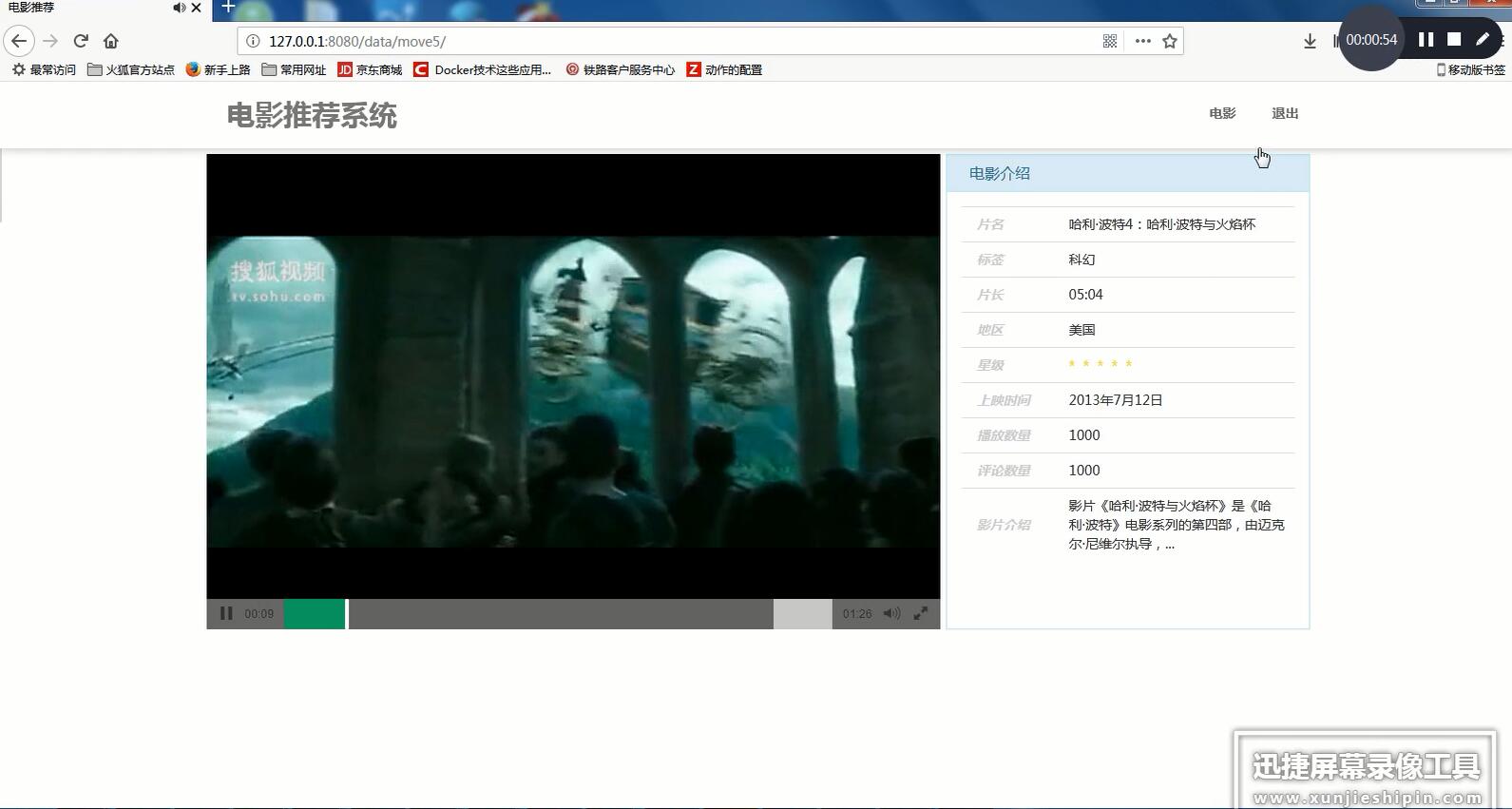Image resolution: width=1512 pixels, height=809 pixels.
Task: Click the browser Forward arrow
Action: coord(50,41)
